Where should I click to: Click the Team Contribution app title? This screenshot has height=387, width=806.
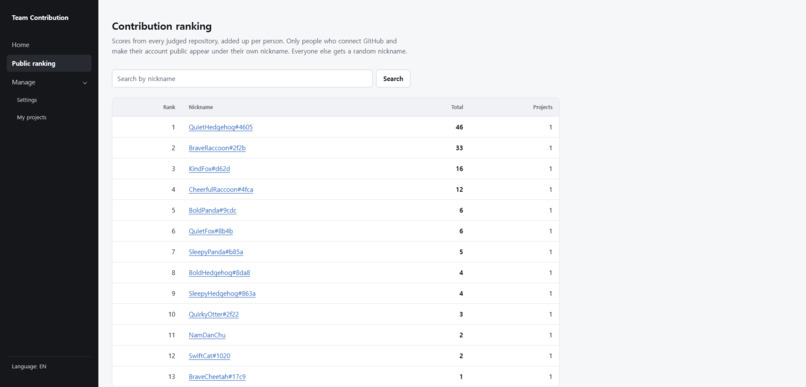click(x=40, y=18)
